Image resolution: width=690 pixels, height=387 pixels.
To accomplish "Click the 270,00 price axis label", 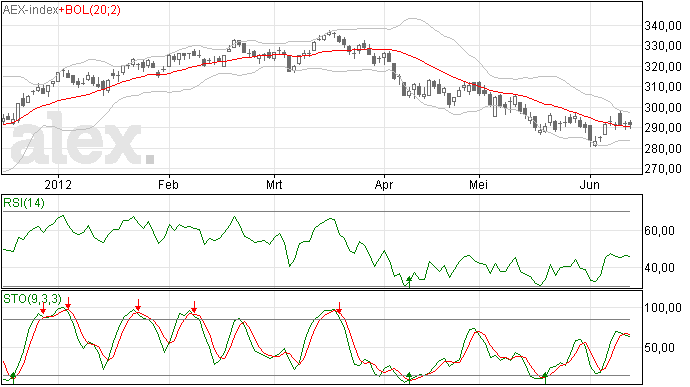I will 663,169.
